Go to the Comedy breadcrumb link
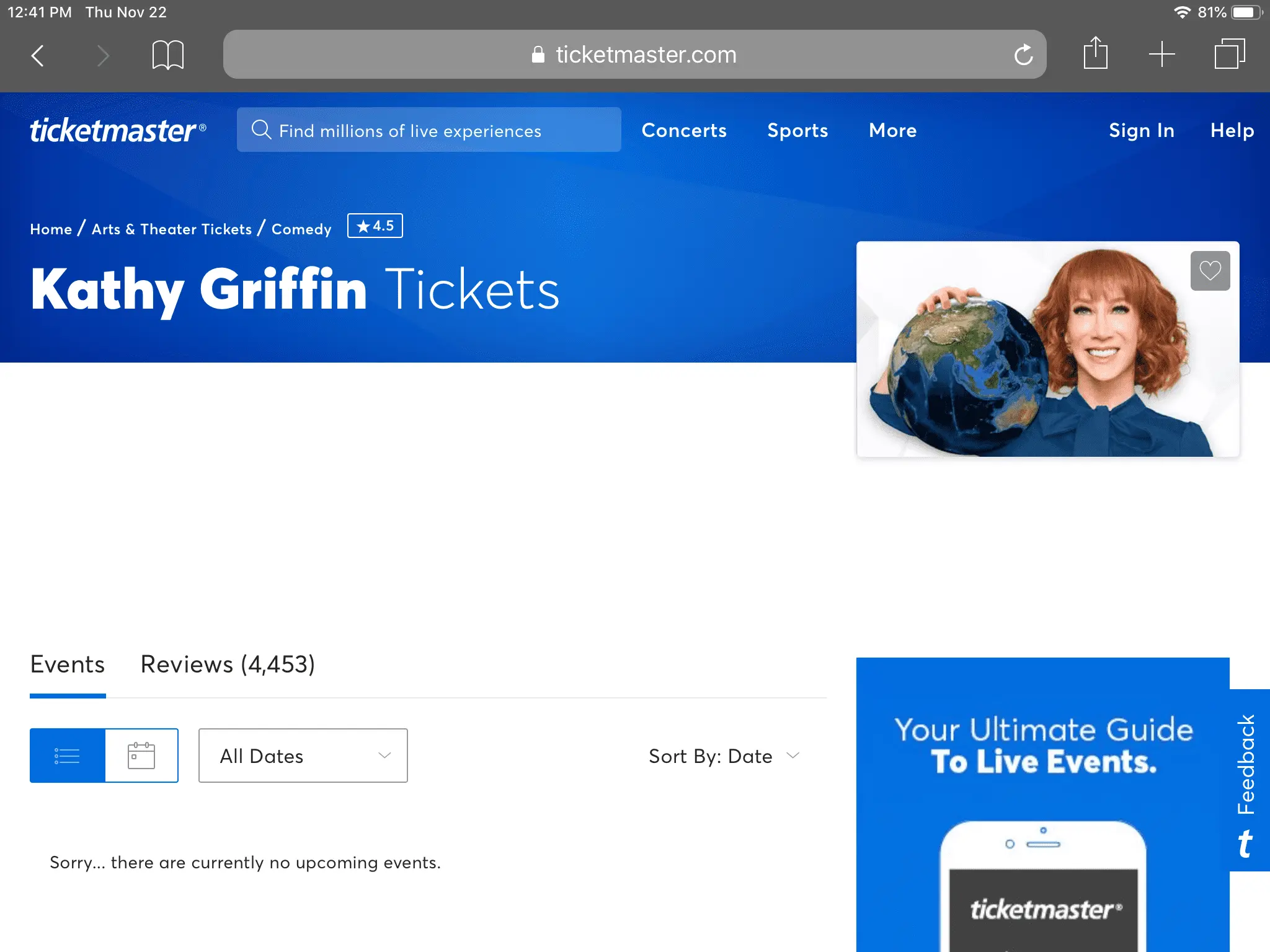 tap(301, 229)
